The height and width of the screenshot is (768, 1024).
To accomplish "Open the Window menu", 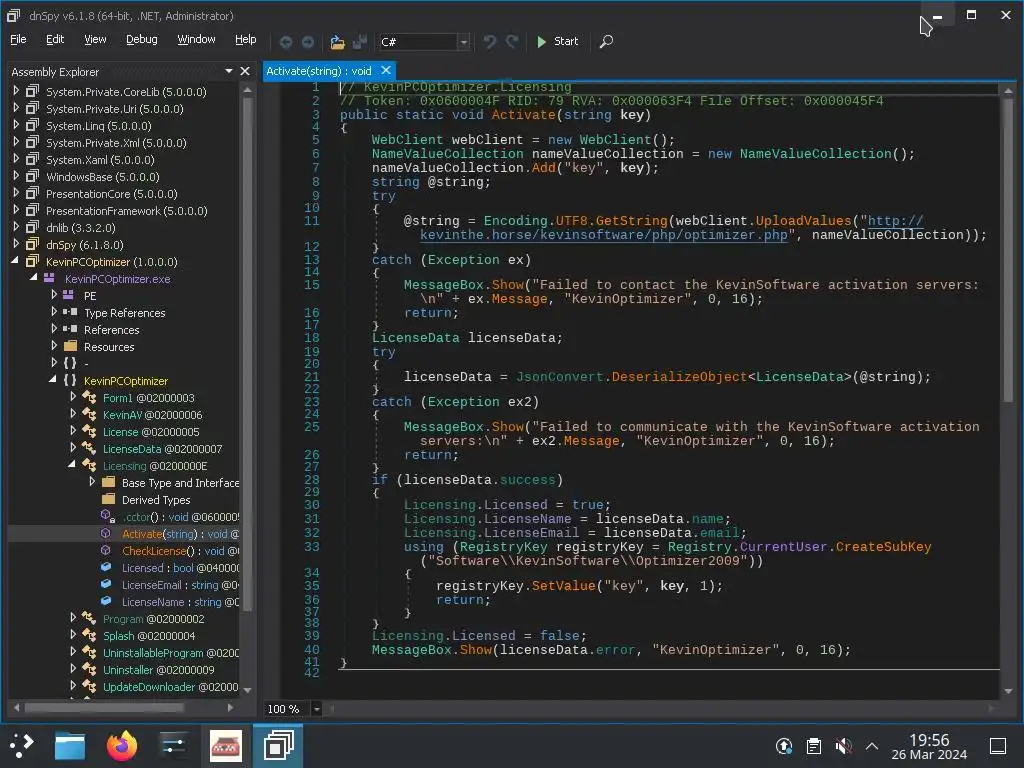I will pyautogui.click(x=196, y=39).
